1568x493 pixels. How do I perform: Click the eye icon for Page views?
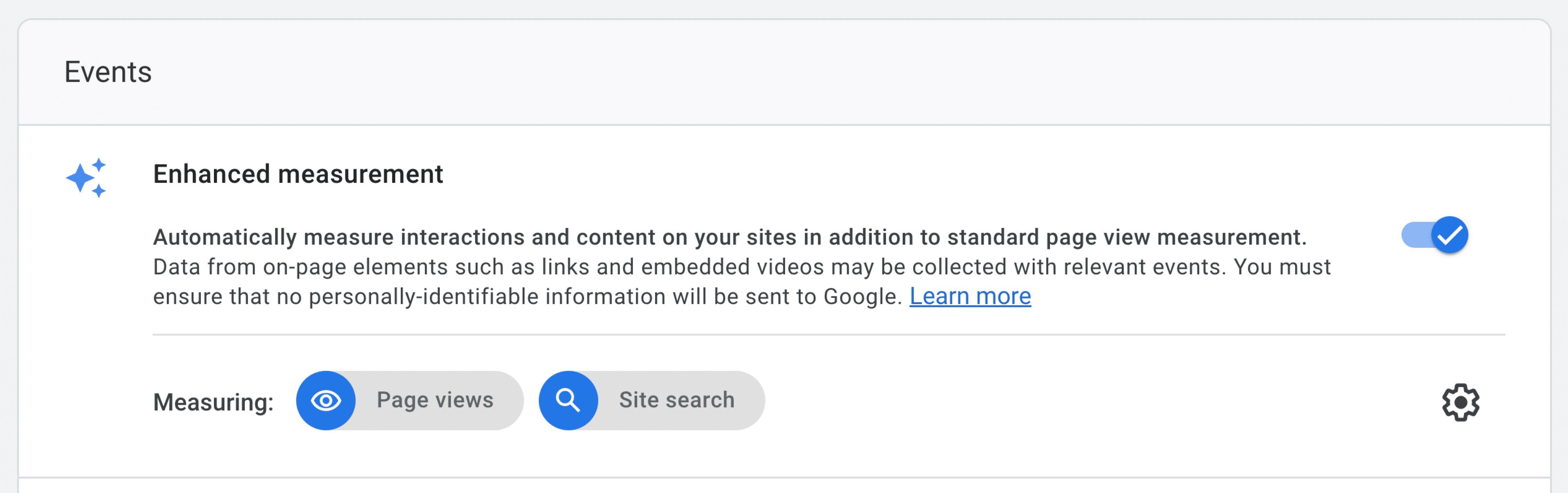(x=326, y=401)
